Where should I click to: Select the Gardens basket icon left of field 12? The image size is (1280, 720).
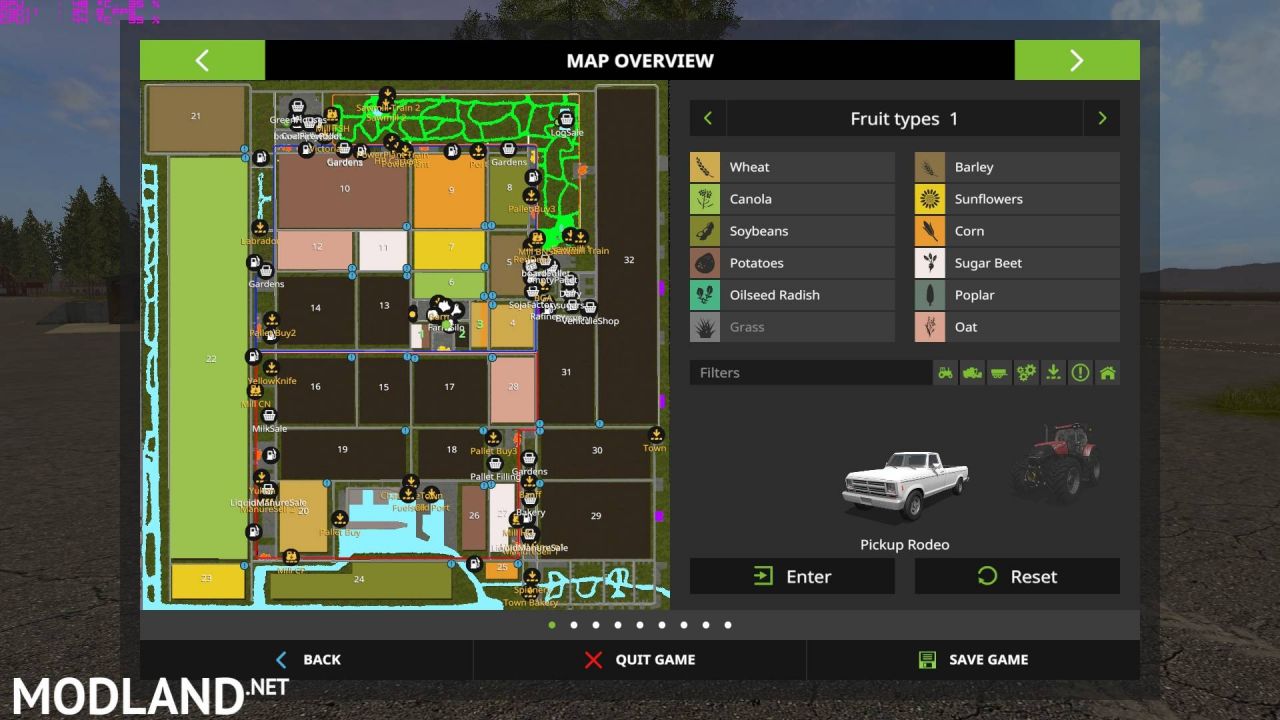266,270
